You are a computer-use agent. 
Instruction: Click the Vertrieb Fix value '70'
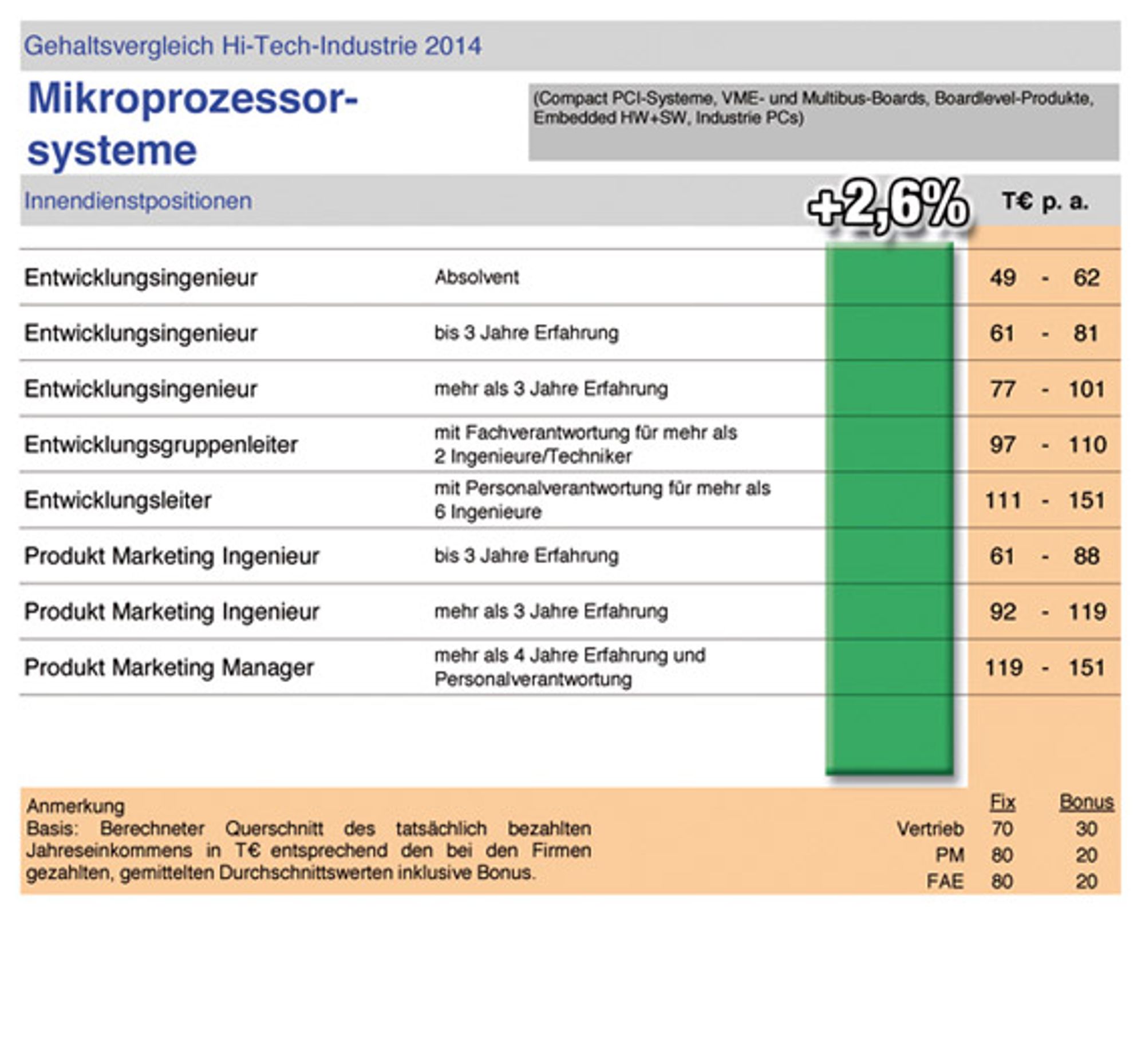1002,829
